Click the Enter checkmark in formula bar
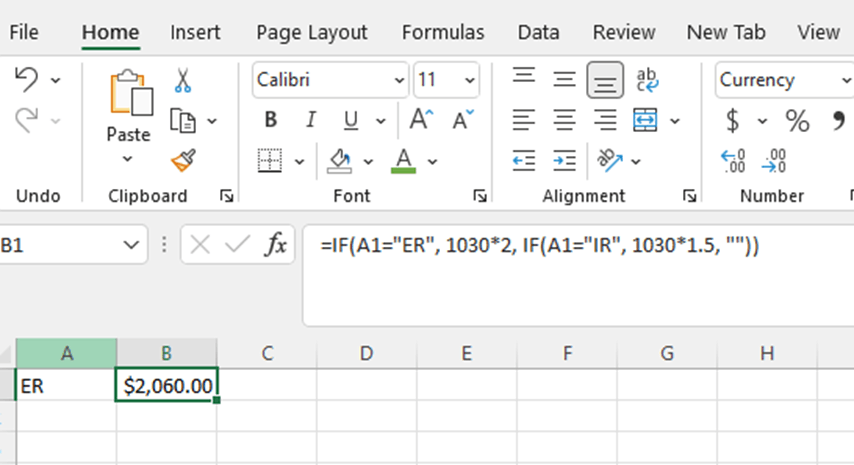 tap(237, 245)
